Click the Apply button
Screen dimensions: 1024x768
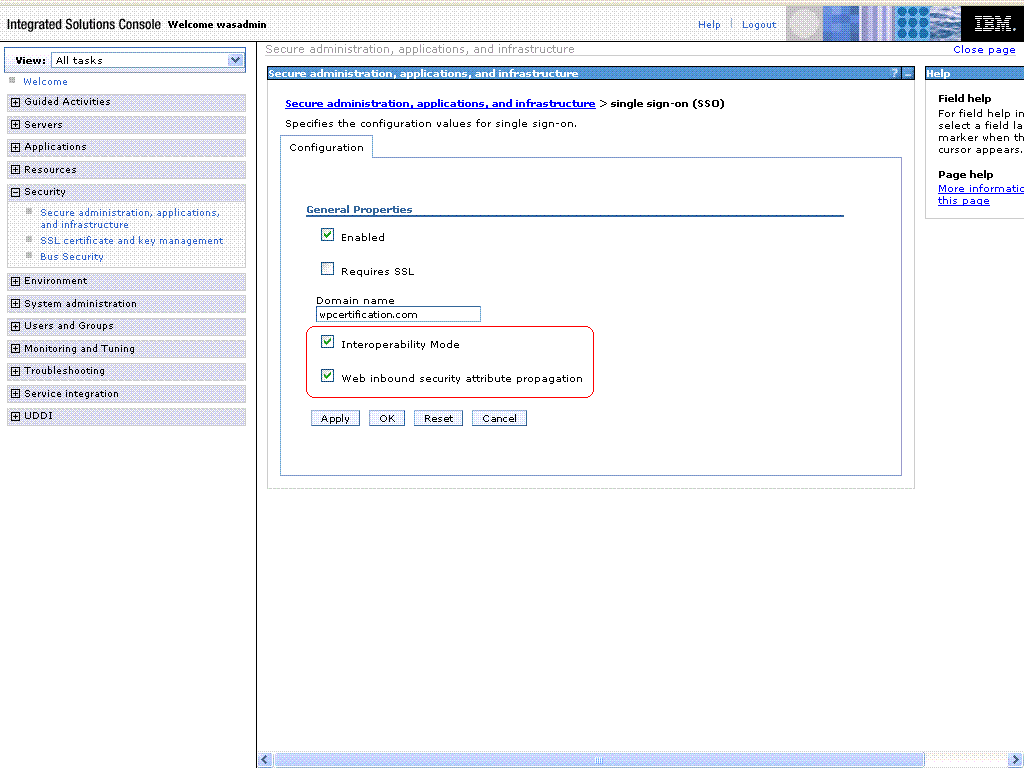coord(335,418)
